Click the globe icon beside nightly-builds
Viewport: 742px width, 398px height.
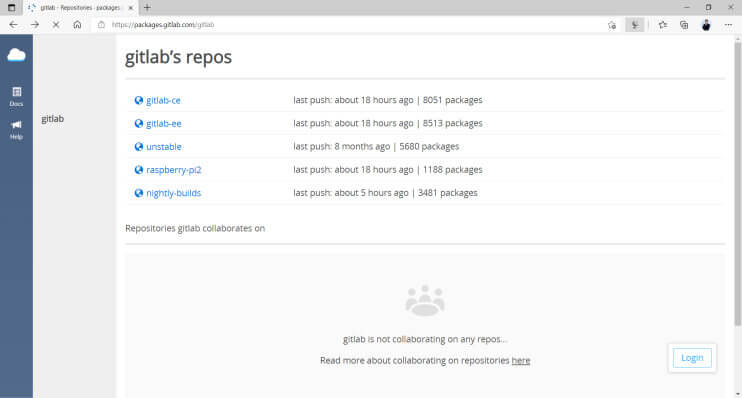139,193
